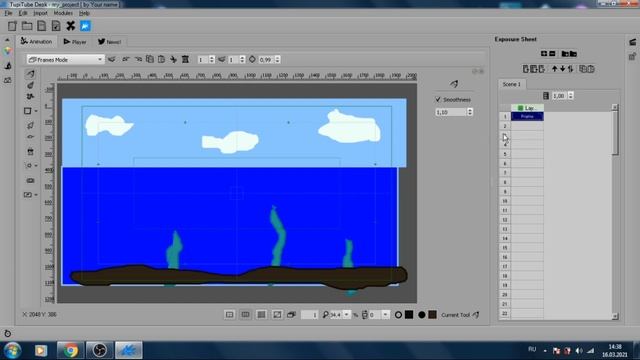Expand the rectangle shape tool submenu arrow
This screenshot has height=360, width=640.
(x=36, y=111)
